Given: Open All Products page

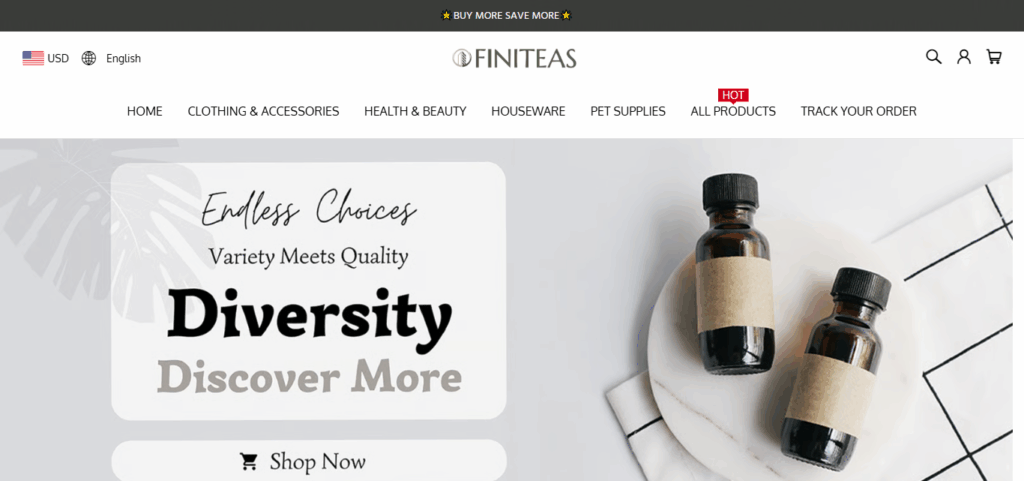Looking at the screenshot, I should point(733,112).
